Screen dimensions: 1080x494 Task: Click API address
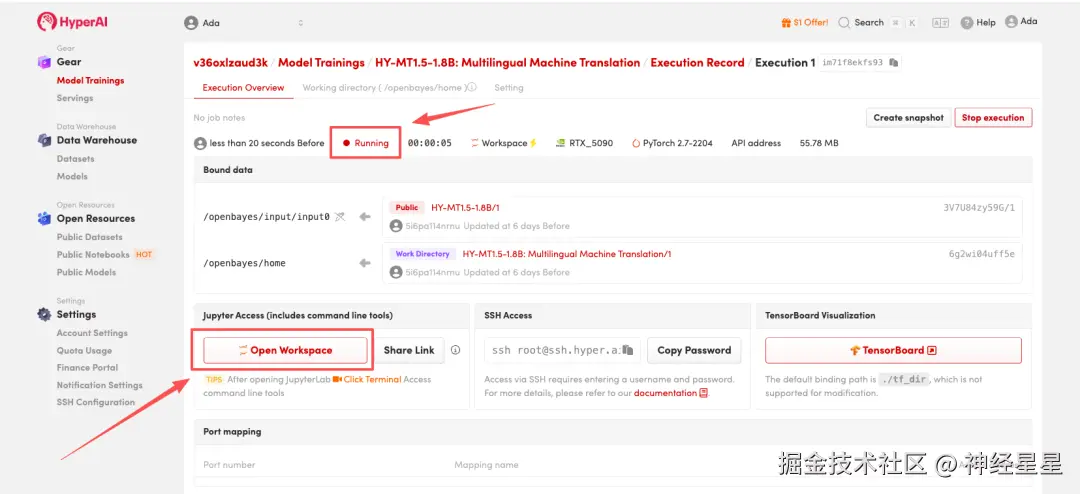coord(756,143)
